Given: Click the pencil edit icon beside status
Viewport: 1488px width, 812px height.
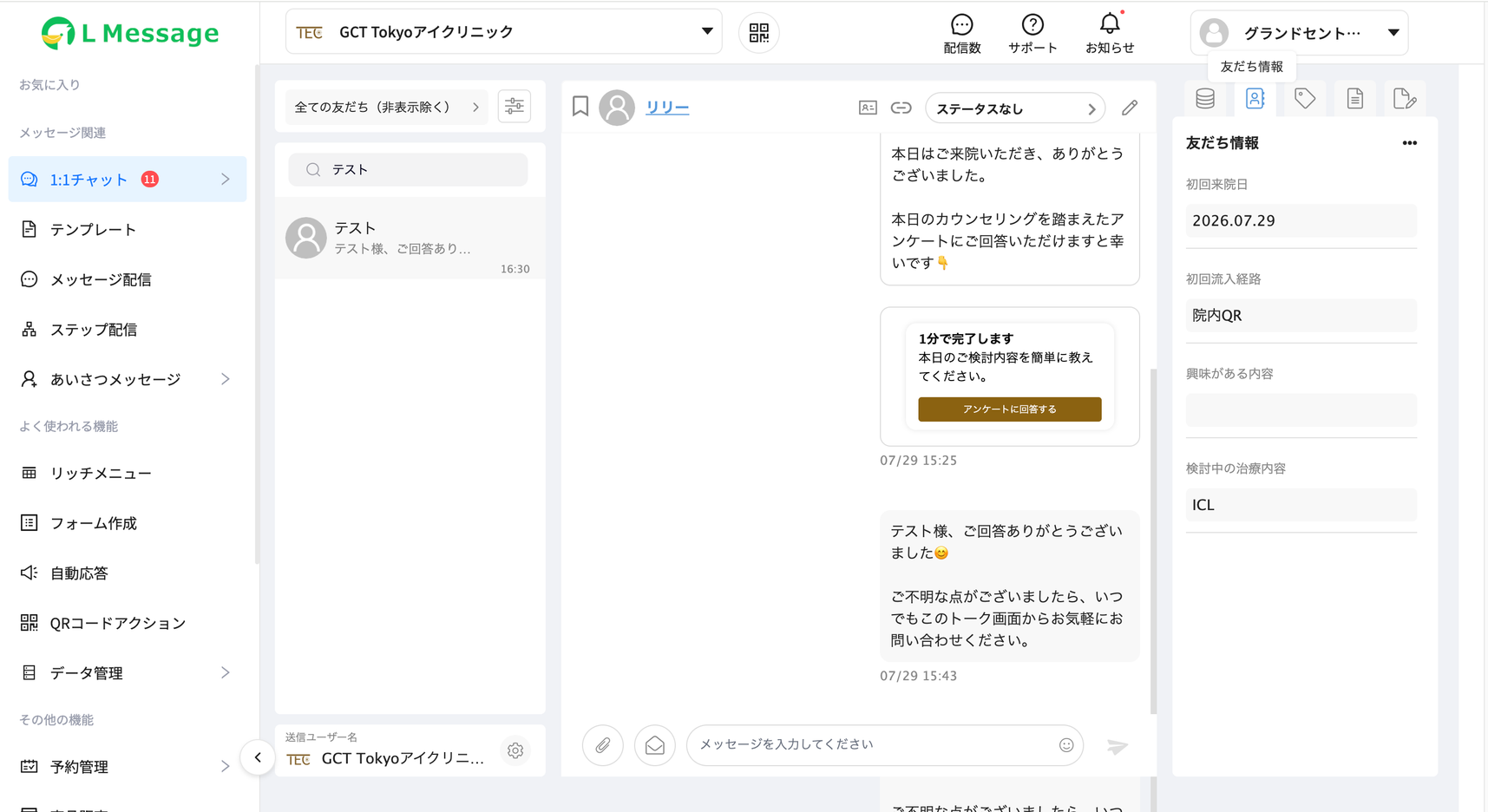Looking at the screenshot, I should click(1129, 108).
